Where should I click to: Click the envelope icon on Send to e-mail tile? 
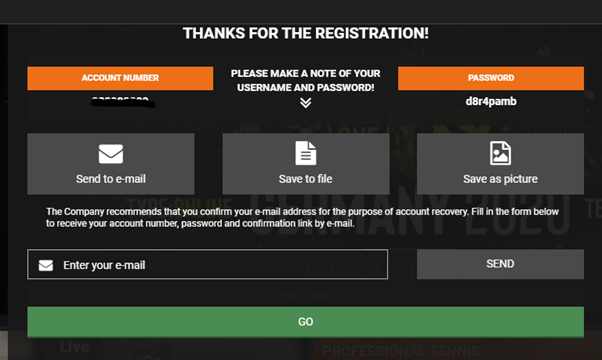coord(111,154)
